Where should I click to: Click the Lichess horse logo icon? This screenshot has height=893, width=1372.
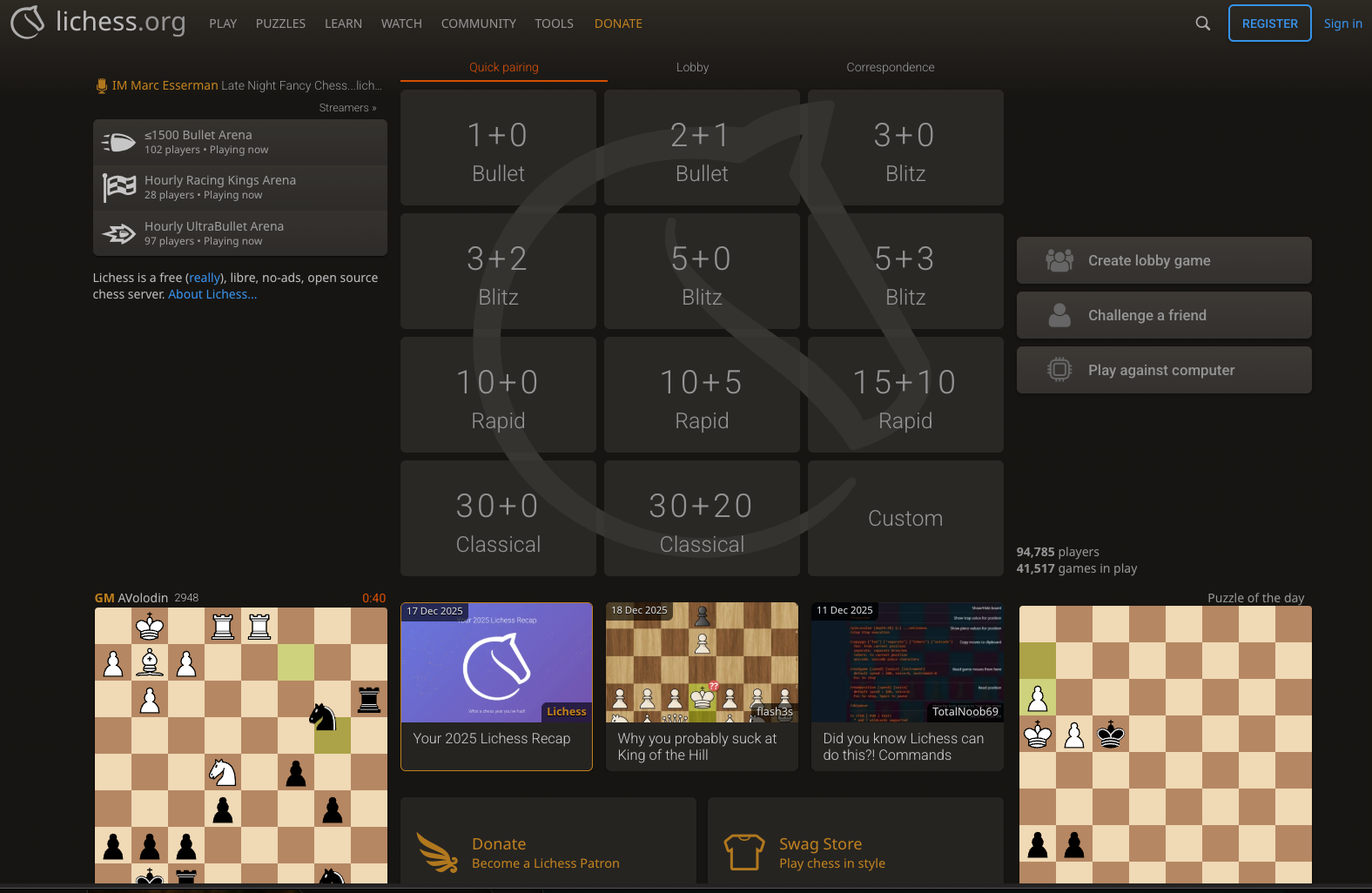click(x=27, y=23)
